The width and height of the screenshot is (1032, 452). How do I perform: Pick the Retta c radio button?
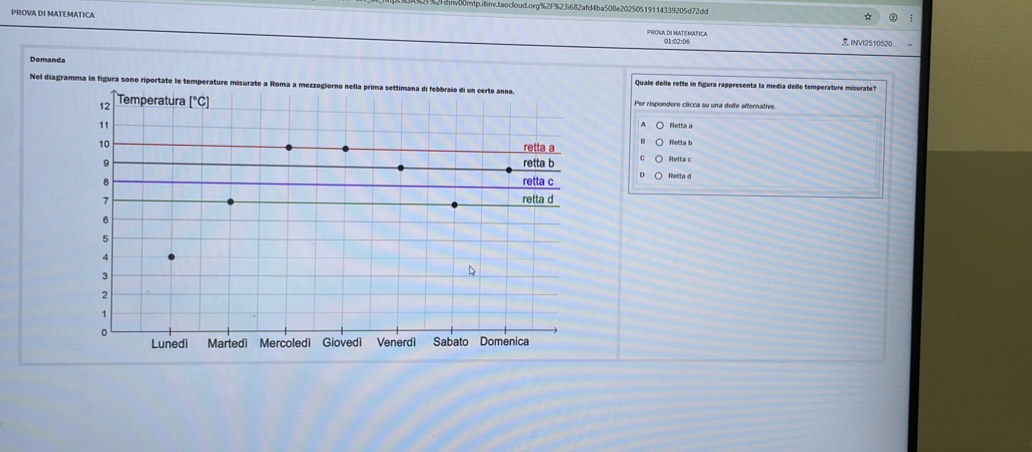(x=660, y=159)
